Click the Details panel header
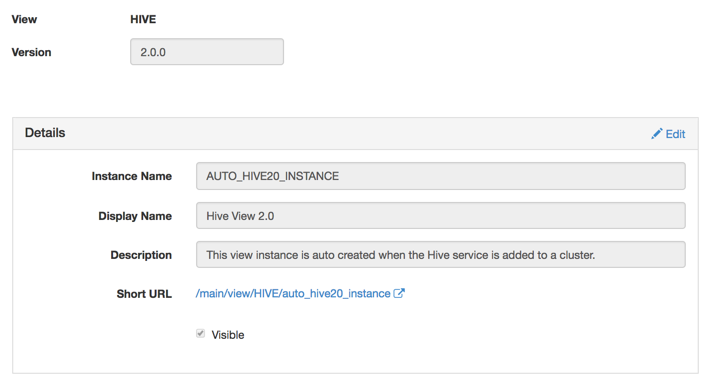The height and width of the screenshot is (377, 701). [355, 133]
